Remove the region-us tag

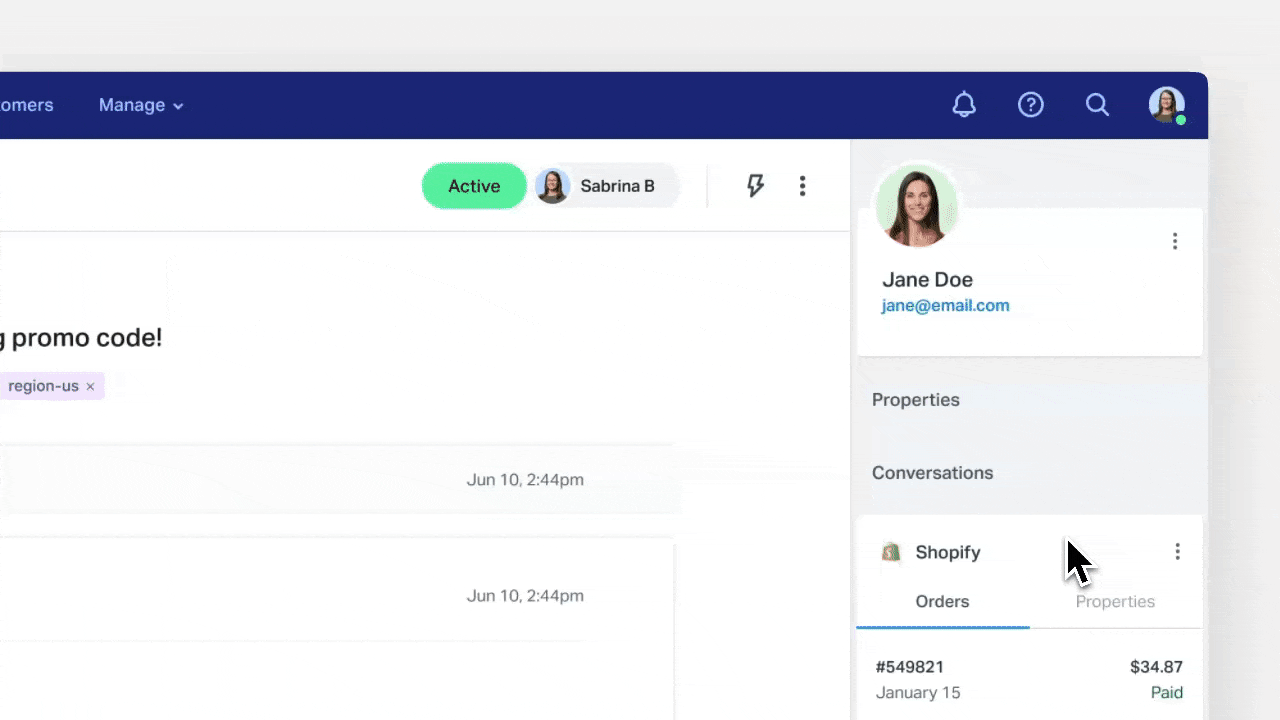[90, 386]
